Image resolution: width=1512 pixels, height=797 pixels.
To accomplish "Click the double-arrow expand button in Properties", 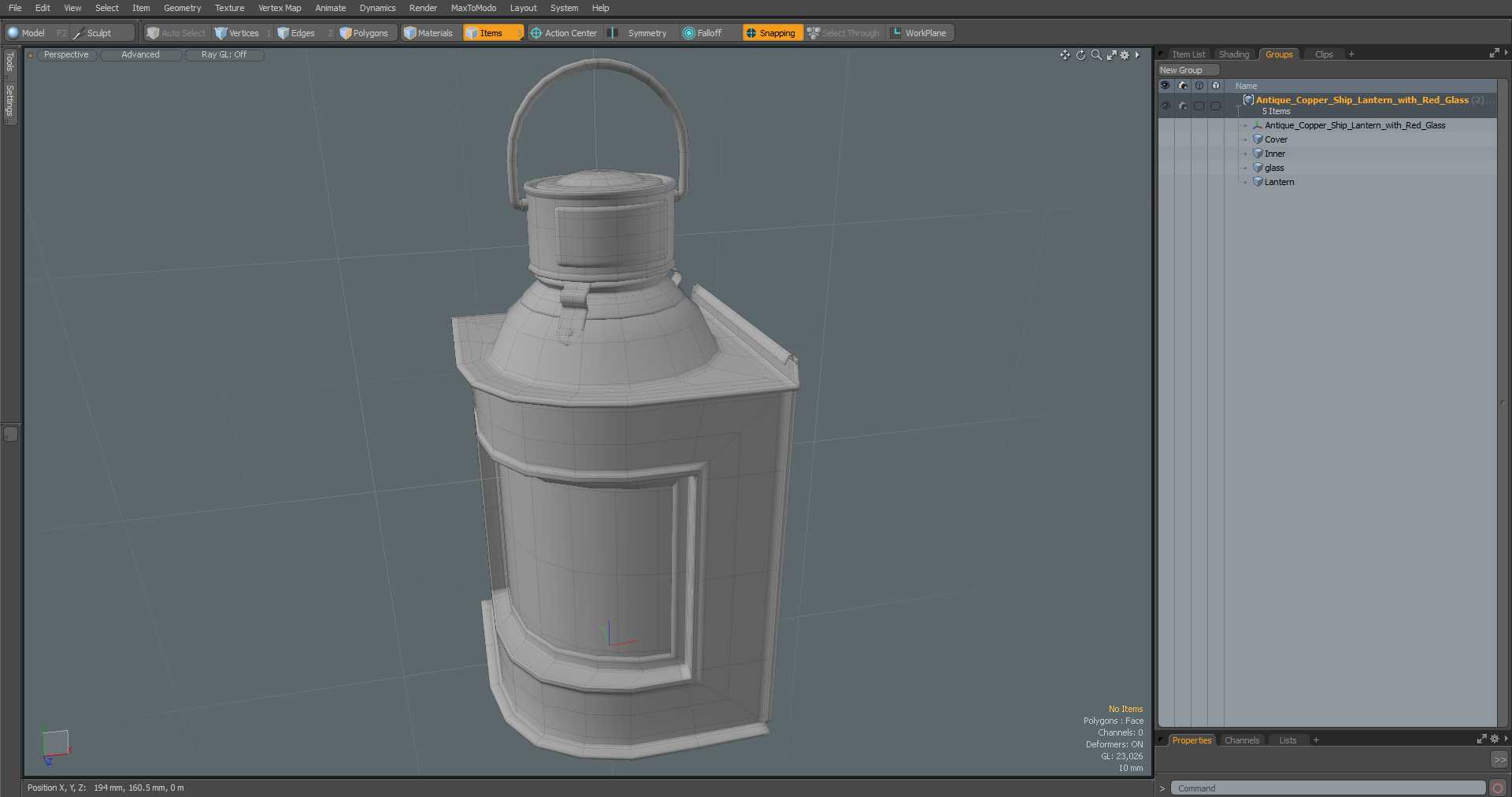I will (1499, 760).
